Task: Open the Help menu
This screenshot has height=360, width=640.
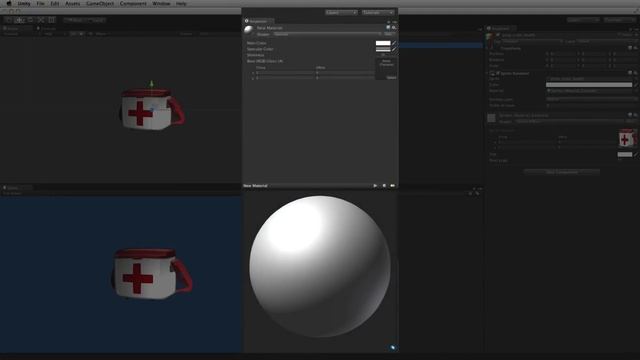Action: pyautogui.click(x=181, y=3)
